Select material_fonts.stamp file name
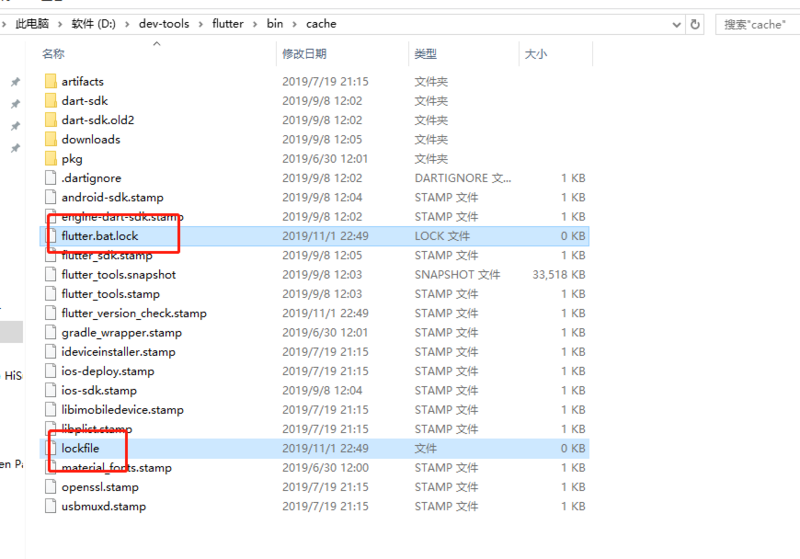Screen dimensions: 800x559 point(116,467)
